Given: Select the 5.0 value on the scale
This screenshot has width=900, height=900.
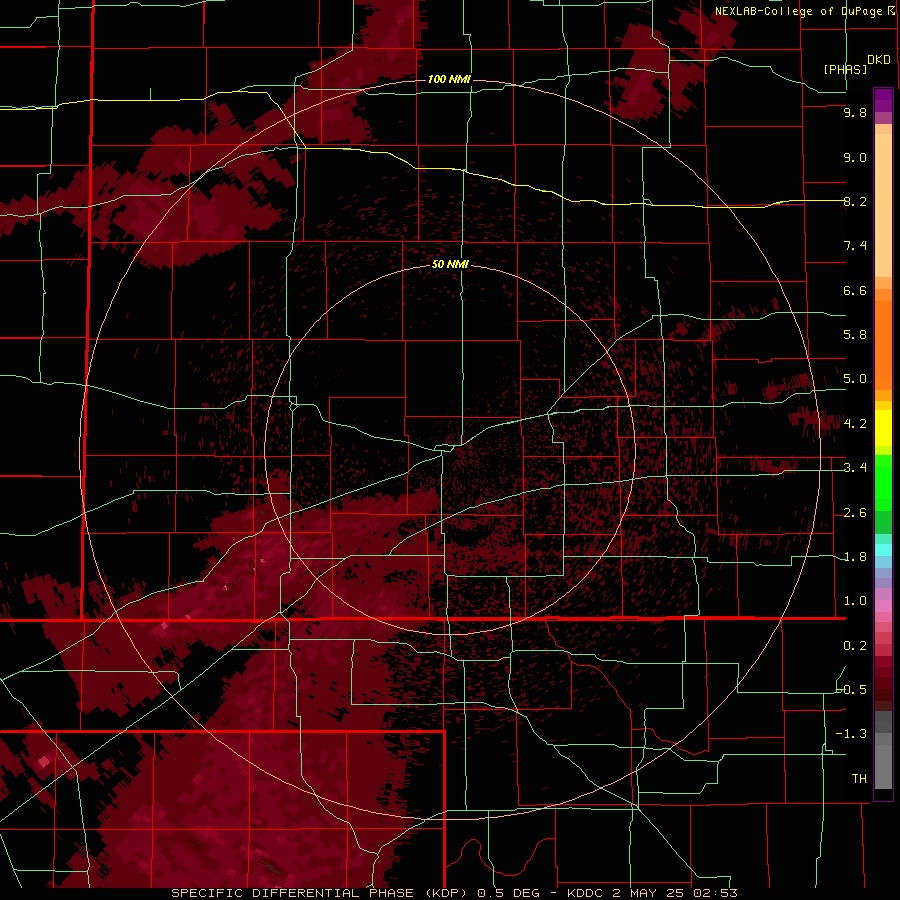Looking at the screenshot, I should 855,379.
